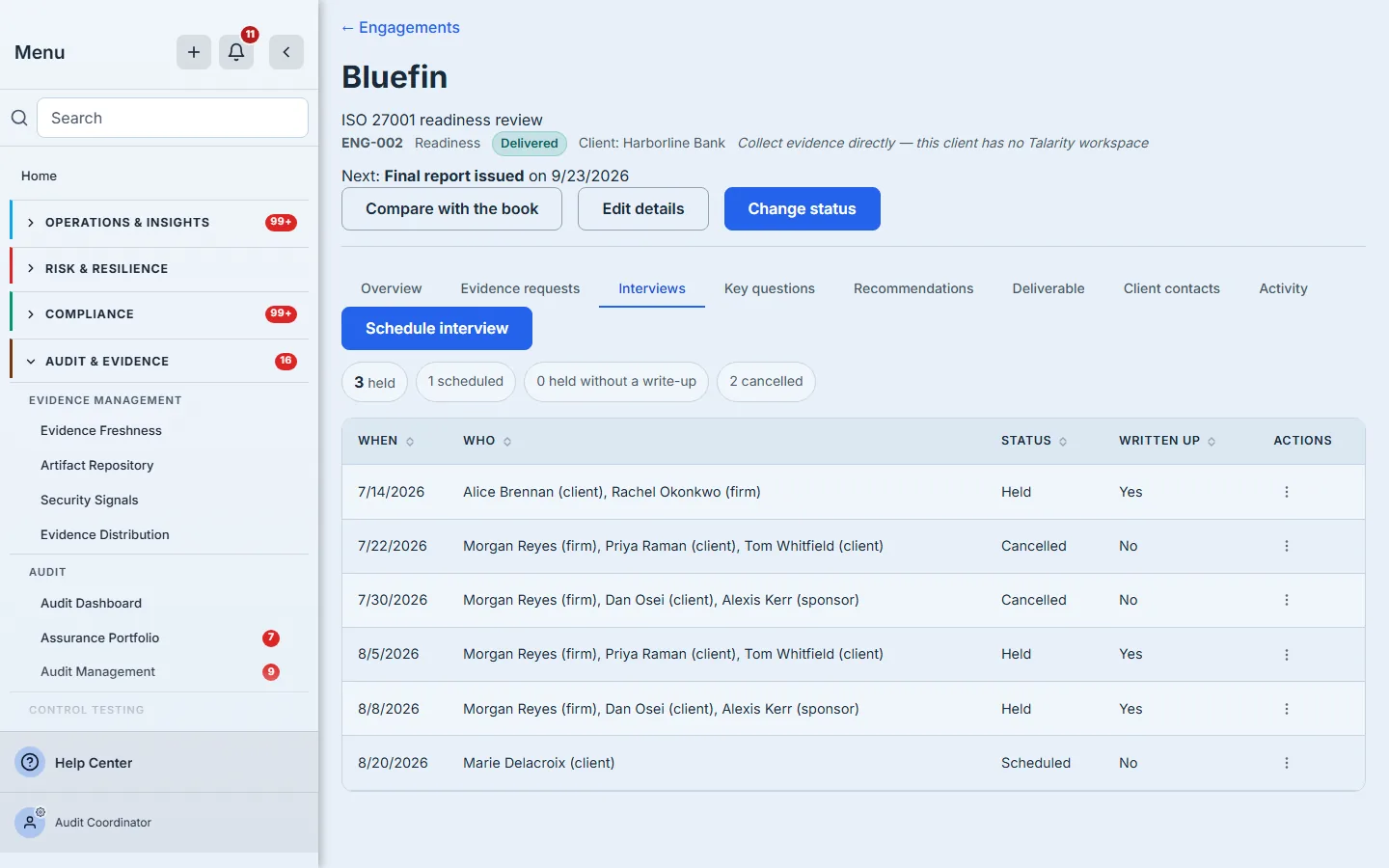This screenshot has width=1389, height=868.
Task: Select the Recommendations tab
Action: pyautogui.click(x=913, y=288)
